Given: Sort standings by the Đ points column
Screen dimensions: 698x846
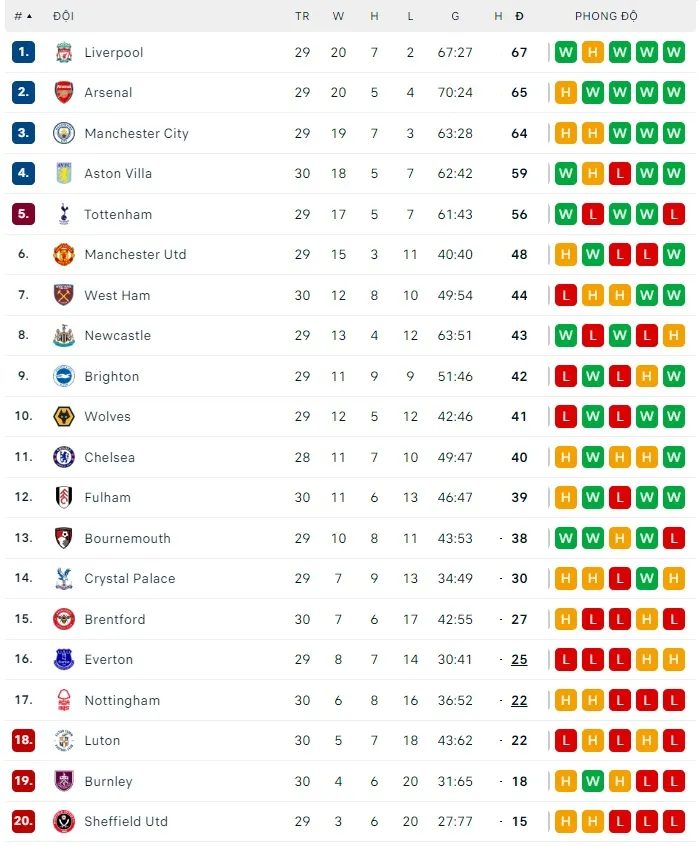Looking at the screenshot, I should coord(519,16).
